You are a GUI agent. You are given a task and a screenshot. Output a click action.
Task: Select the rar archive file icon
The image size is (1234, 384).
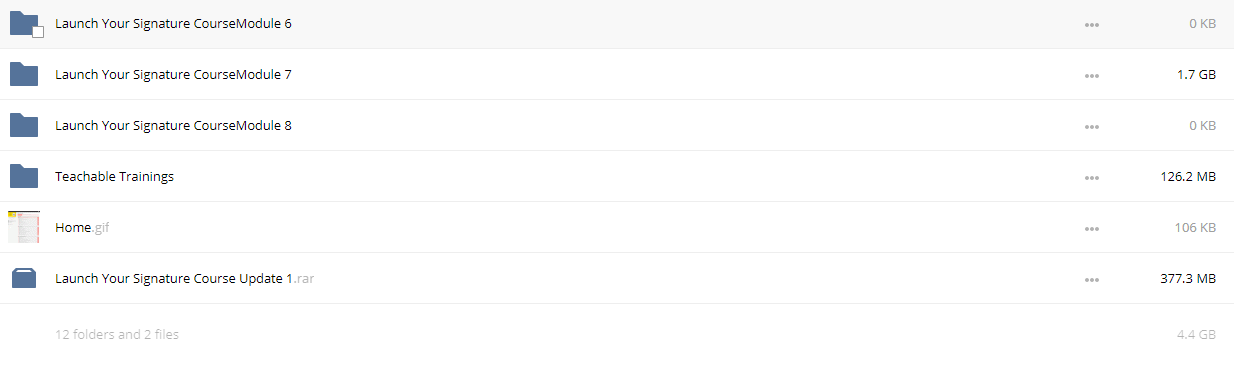point(23,278)
